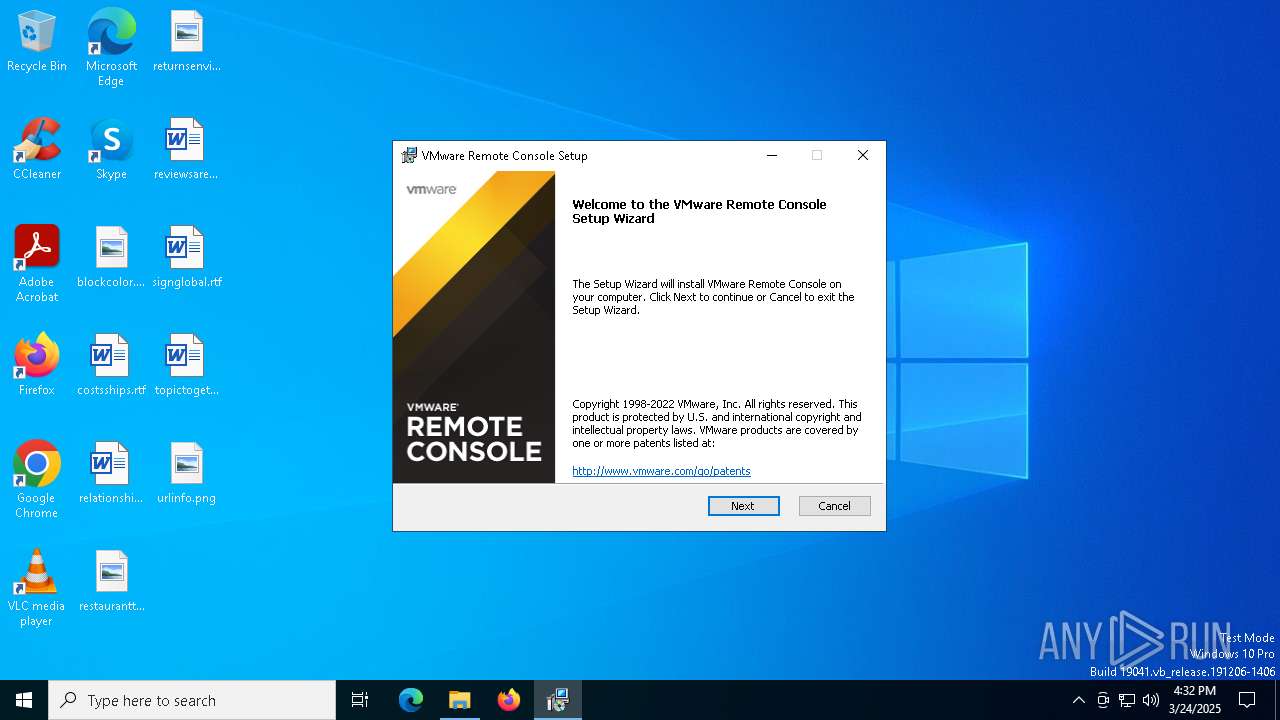Select the Recycle Bin desktop icon

coord(37,42)
